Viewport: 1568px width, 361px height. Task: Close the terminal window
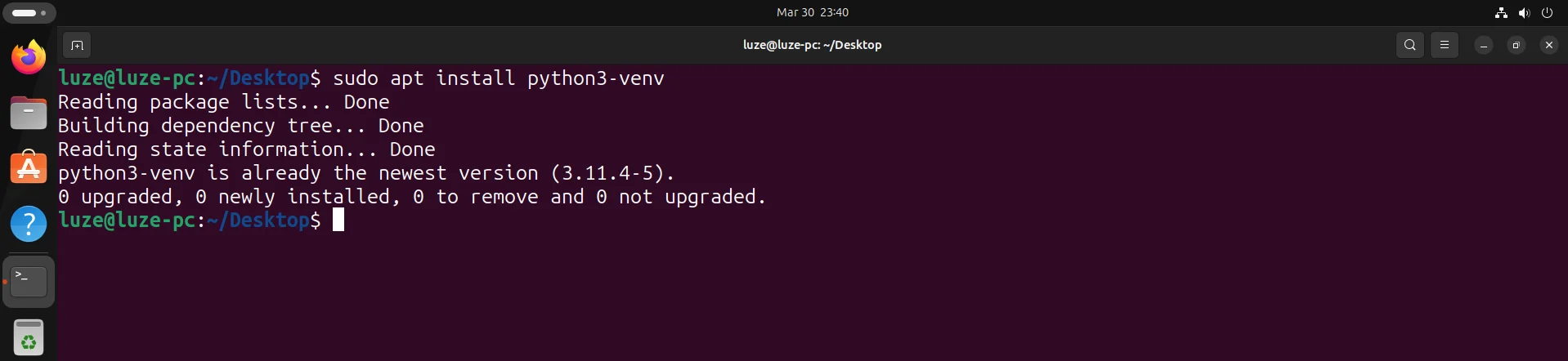point(1548,45)
